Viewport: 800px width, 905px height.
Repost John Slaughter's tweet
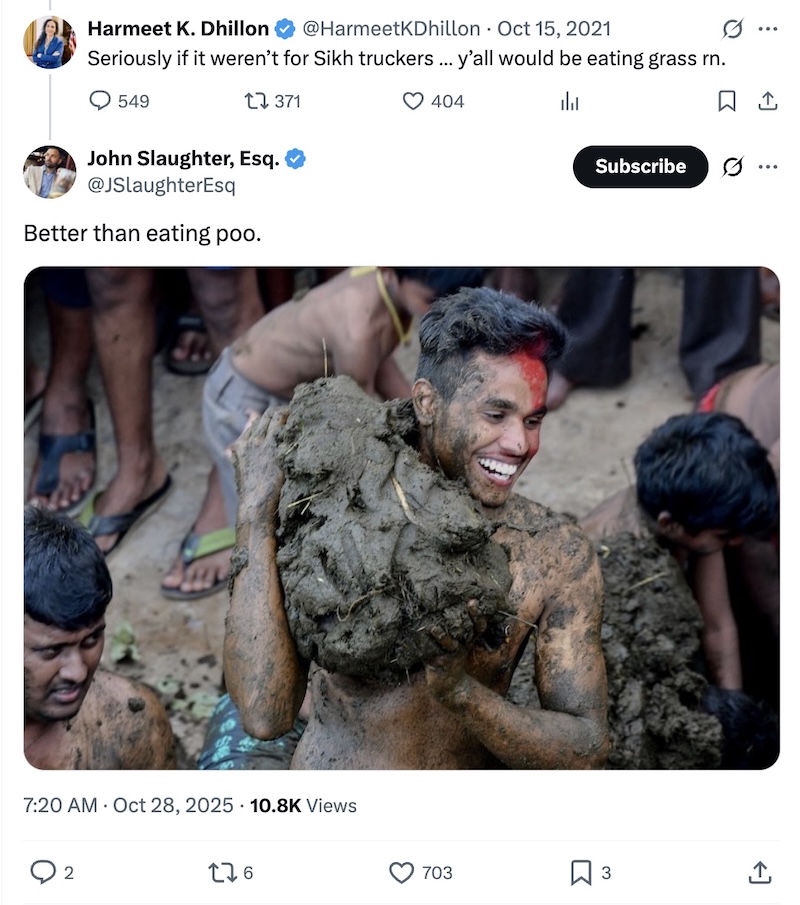click(220, 872)
